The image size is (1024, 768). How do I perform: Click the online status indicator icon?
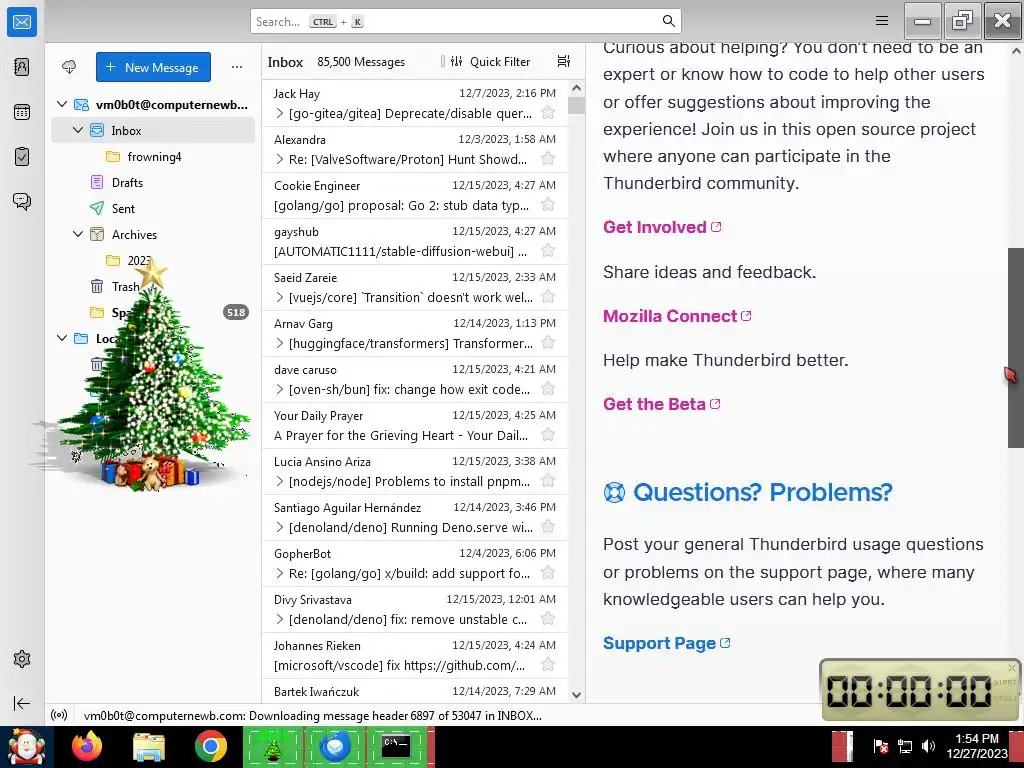59,715
